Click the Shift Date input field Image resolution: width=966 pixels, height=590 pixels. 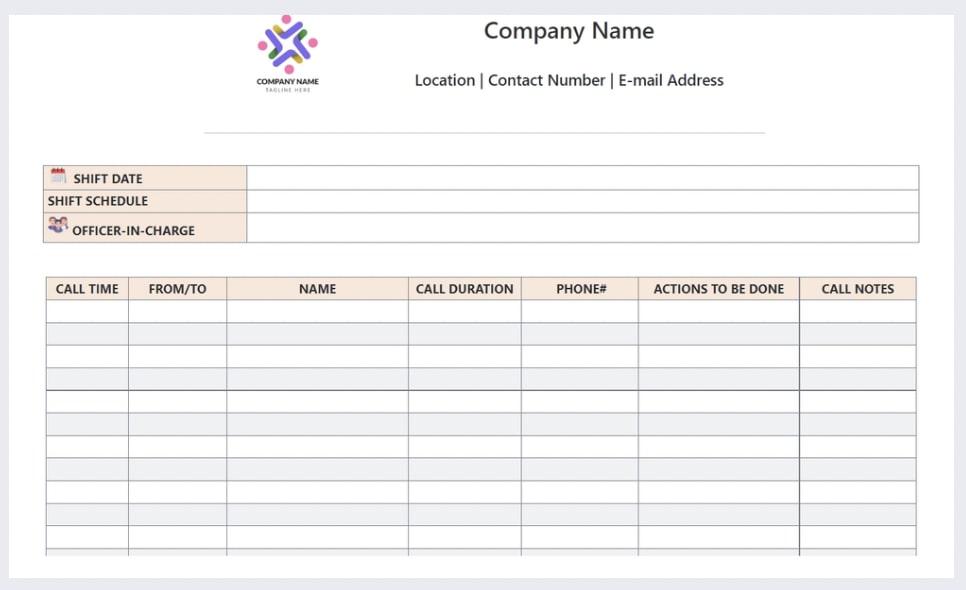tap(582, 178)
